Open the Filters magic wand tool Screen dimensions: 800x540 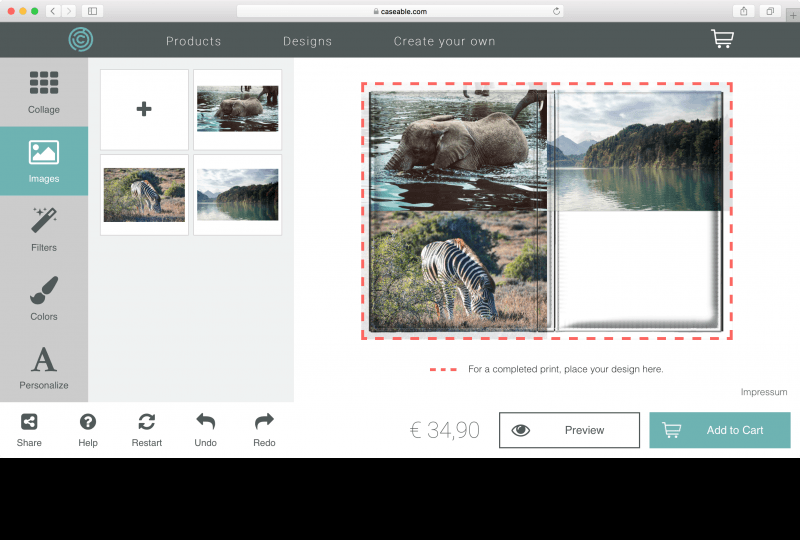(44, 230)
